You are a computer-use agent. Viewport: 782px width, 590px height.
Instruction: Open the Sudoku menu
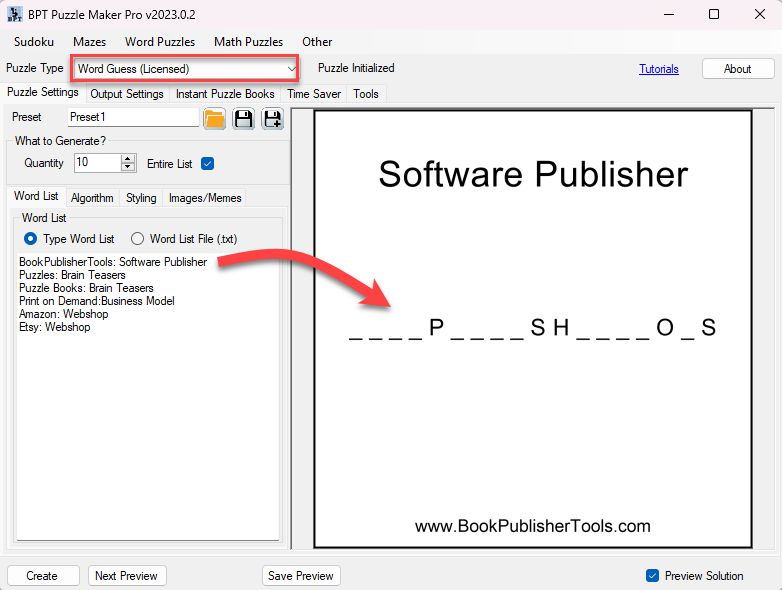coord(34,42)
